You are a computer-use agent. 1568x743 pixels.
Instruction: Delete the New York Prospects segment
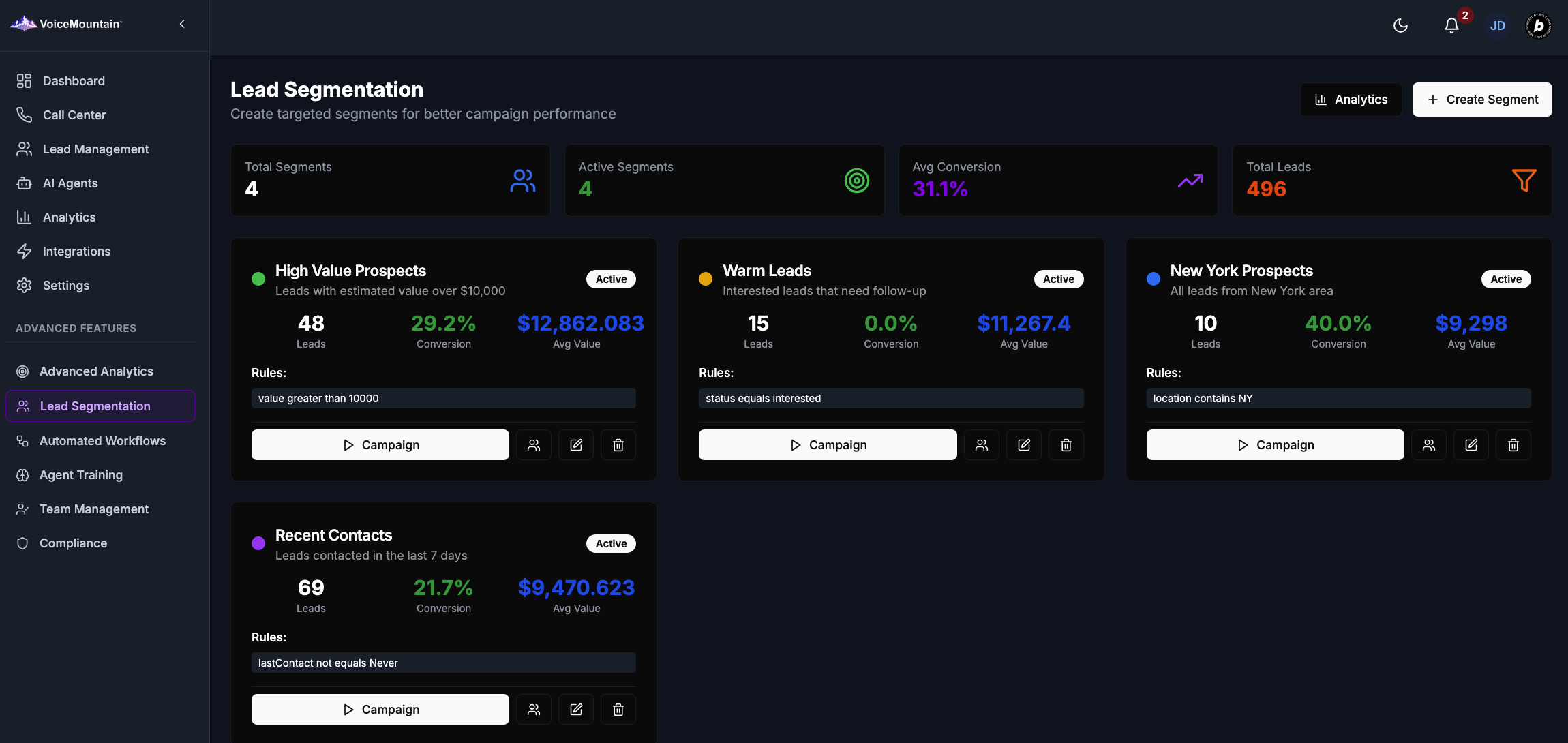[1513, 445]
